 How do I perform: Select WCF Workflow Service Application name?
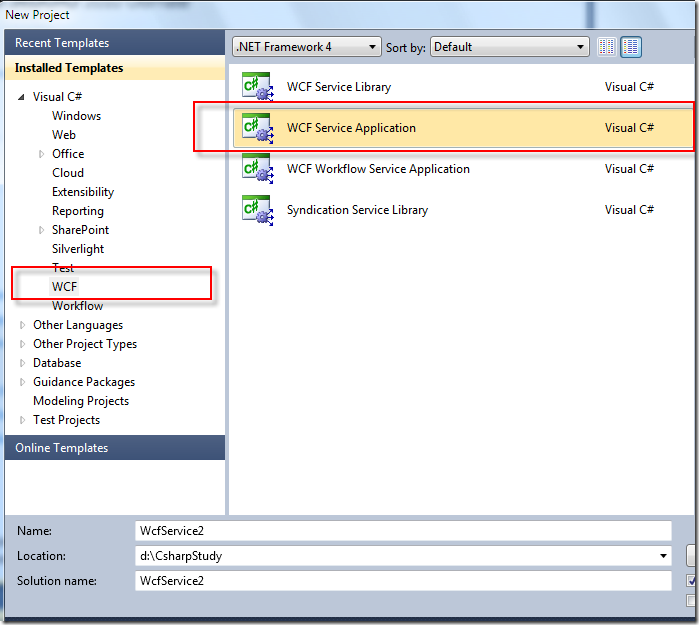[x=378, y=169]
